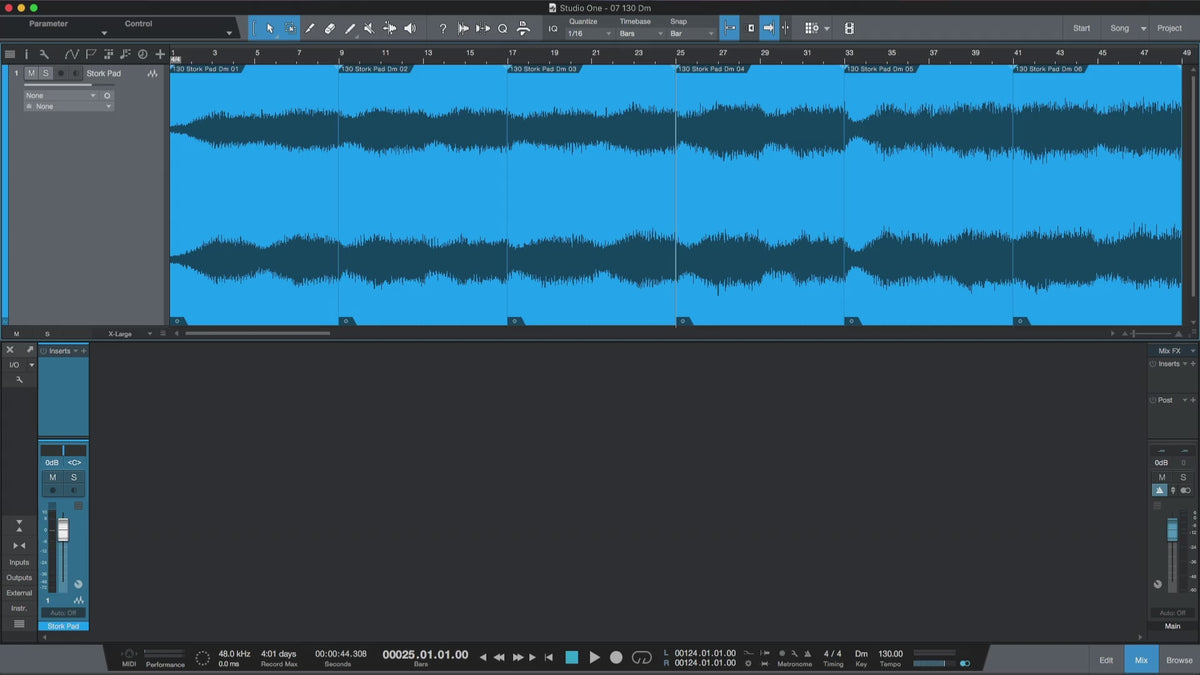Select the Arrow tool in the toolbar
1200x675 pixels.
click(270, 29)
